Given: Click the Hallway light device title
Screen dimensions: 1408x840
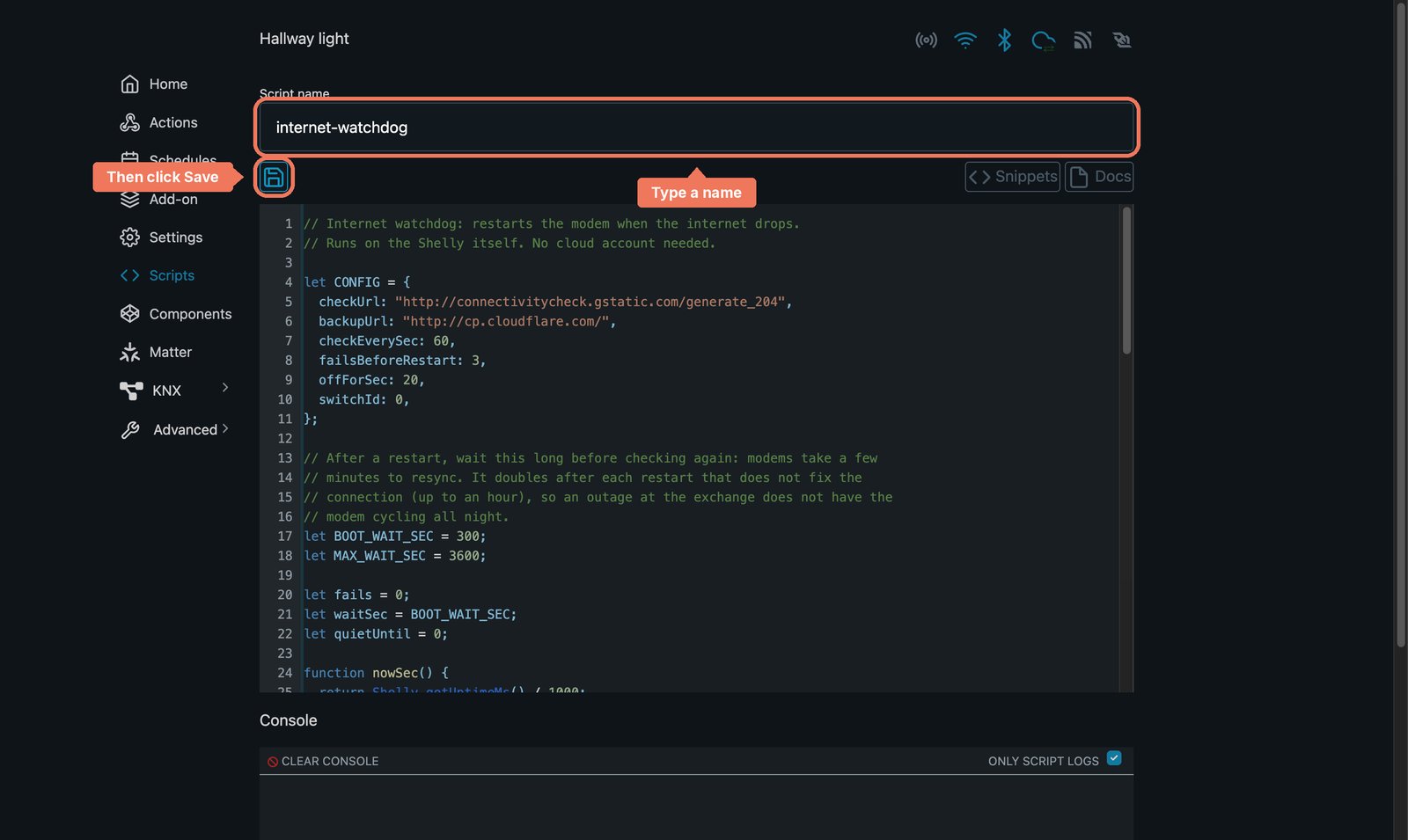Looking at the screenshot, I should click(304, 39).
